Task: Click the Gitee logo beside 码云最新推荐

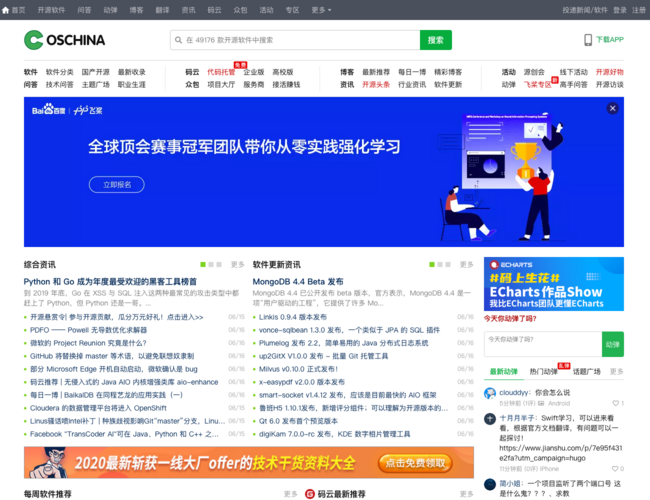Action: (x=309, y=494)
